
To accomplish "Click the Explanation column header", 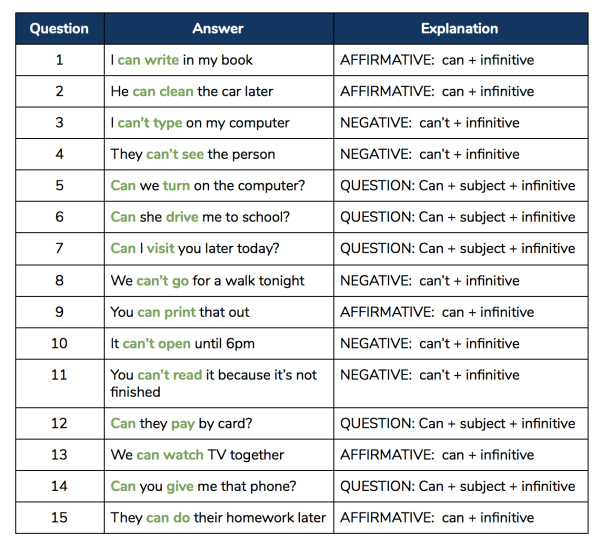I will [461, 29].
